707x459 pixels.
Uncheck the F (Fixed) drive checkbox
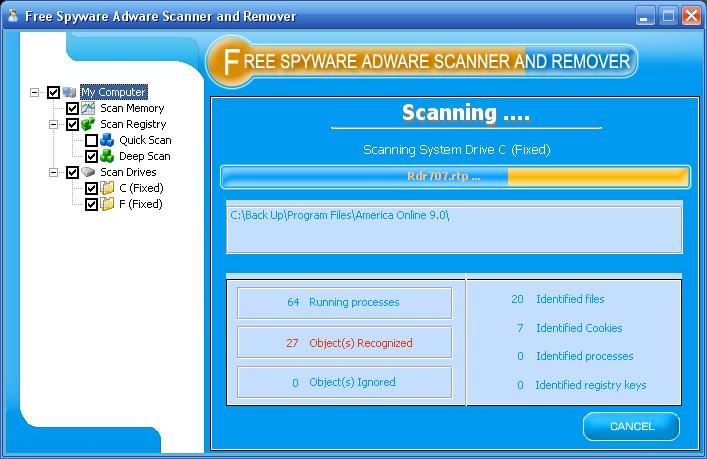click(x=92, y=204)
